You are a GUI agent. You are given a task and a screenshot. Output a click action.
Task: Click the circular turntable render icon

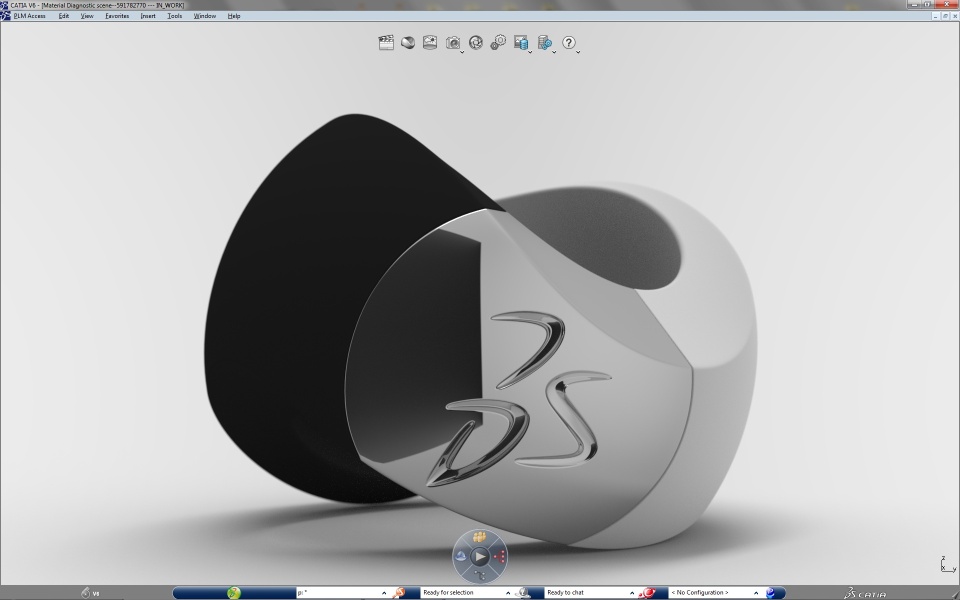point(476,42)
